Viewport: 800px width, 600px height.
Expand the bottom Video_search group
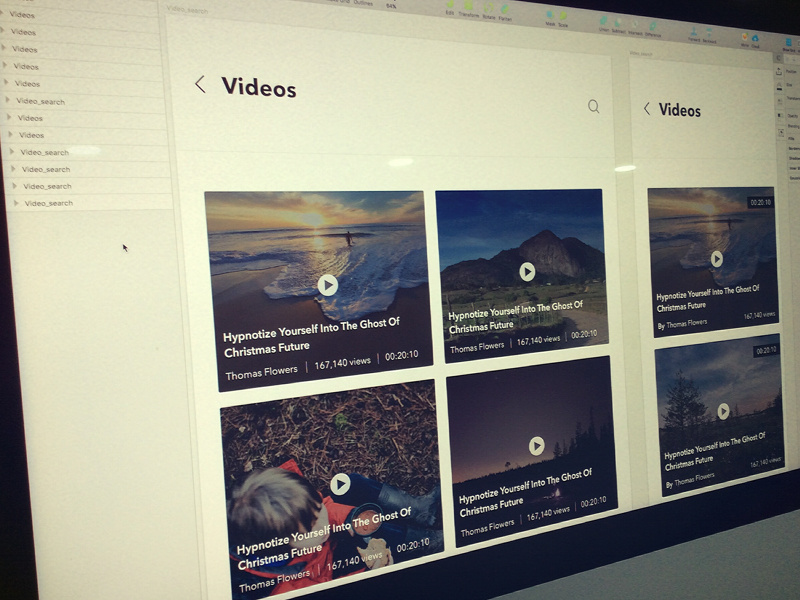[19, 202]
